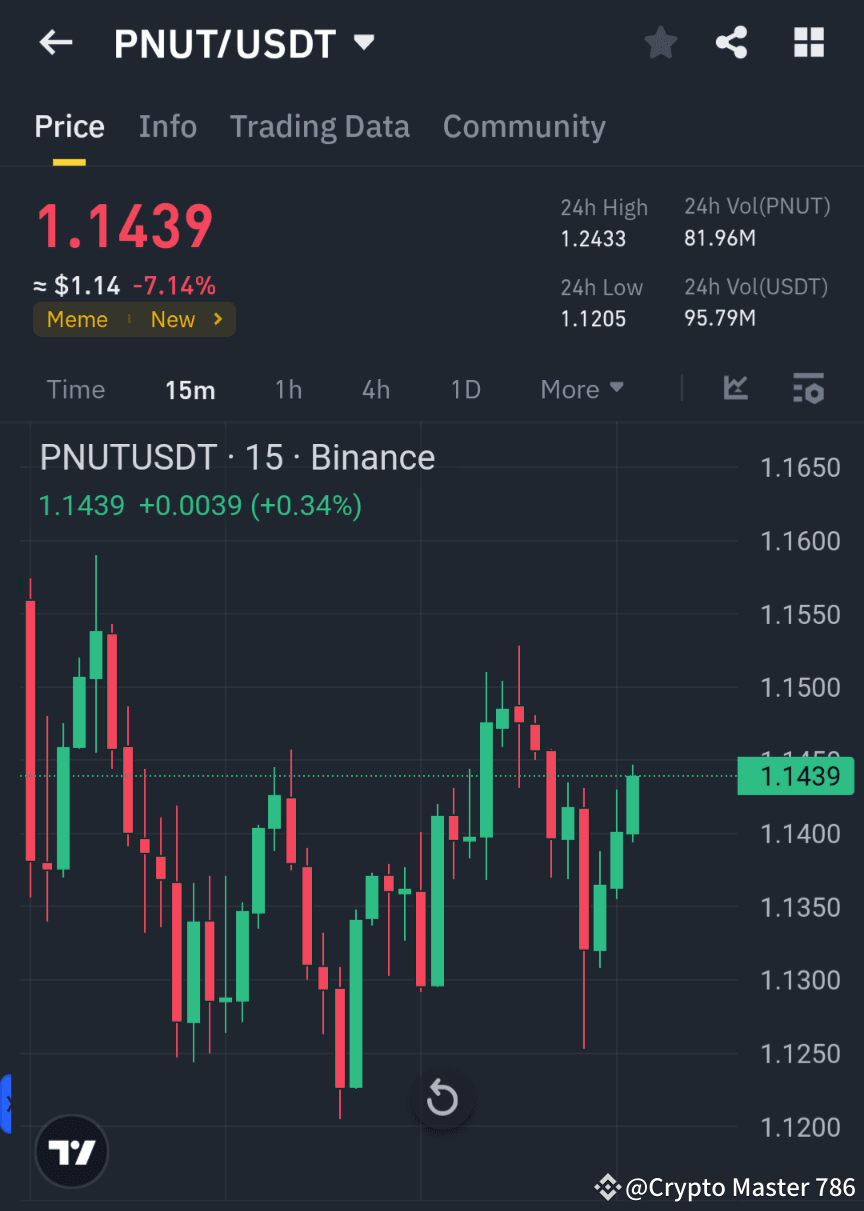This screenshot has height=1211, width=864.
Task: Select the Time interval option
Action: 76,390
